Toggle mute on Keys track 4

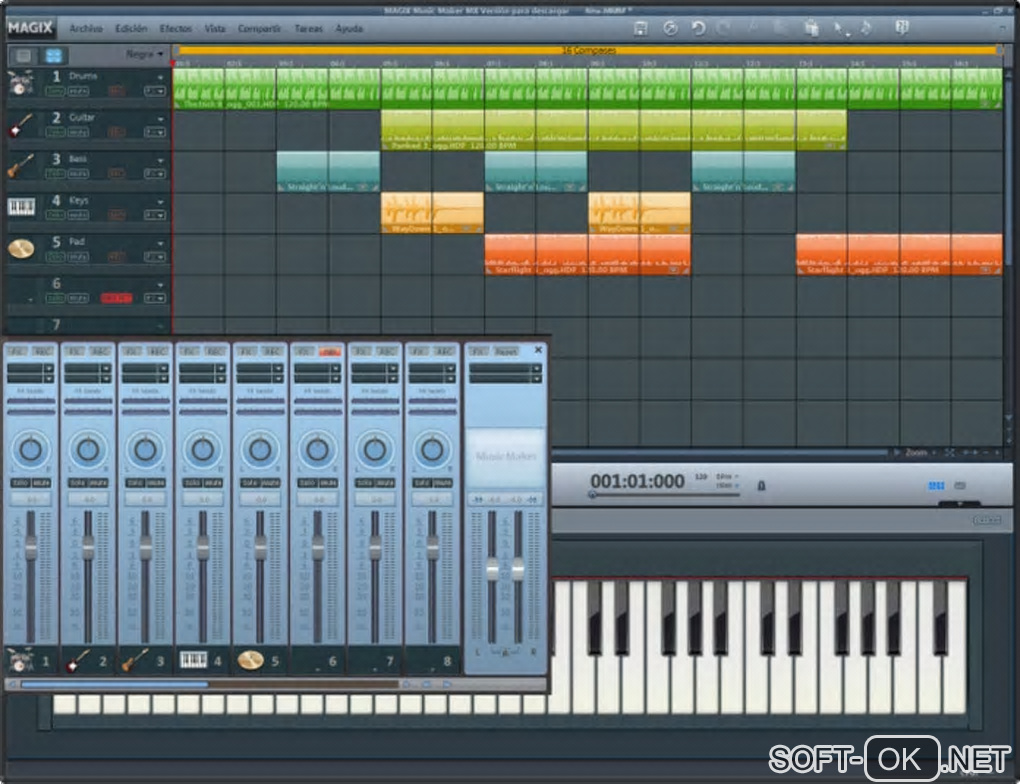[78, 215]
